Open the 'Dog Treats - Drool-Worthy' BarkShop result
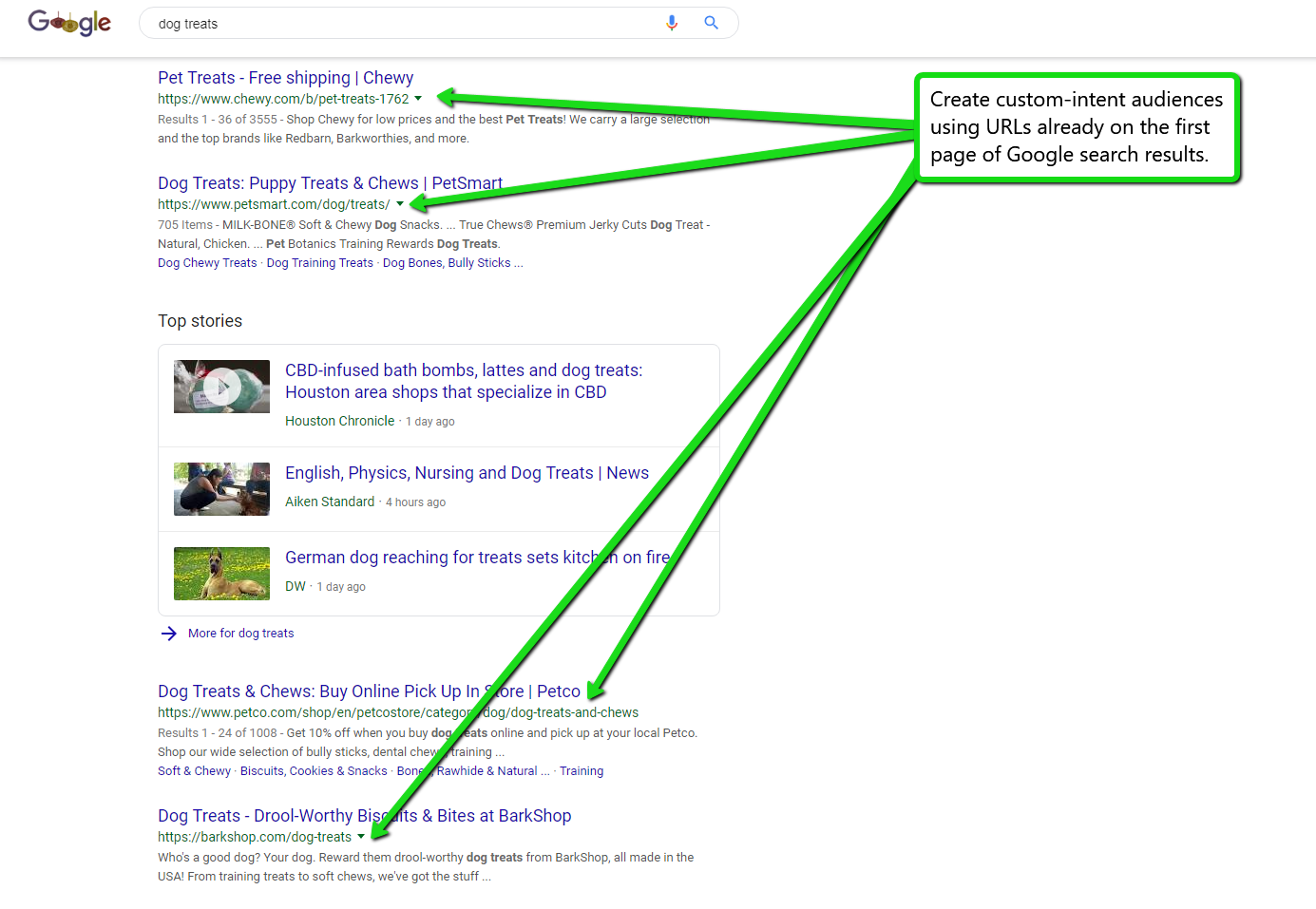The image size is (1316, 909). [364, 816]
